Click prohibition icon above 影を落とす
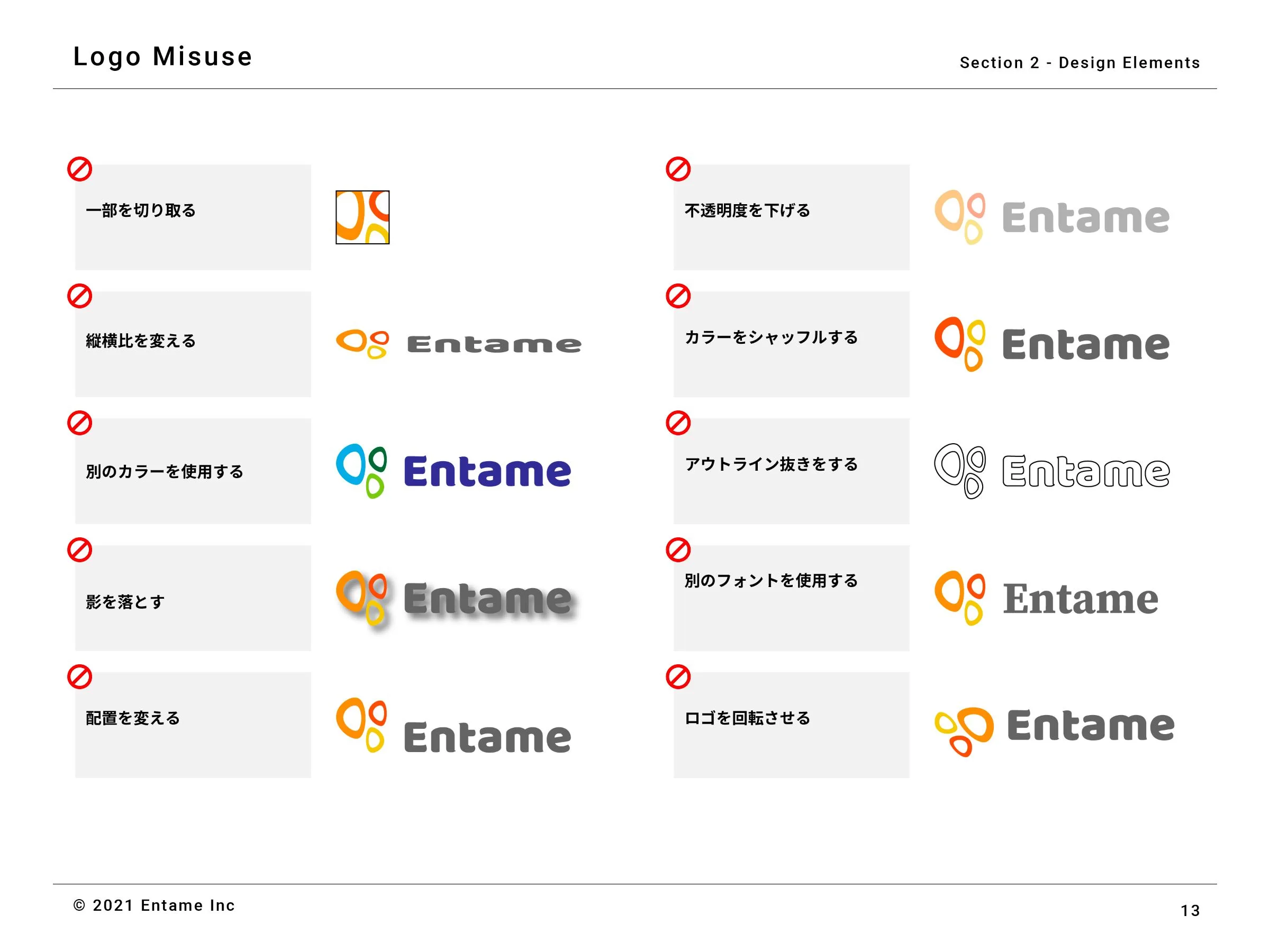This screenshot has height=952, width=1270. click(80, 550)
